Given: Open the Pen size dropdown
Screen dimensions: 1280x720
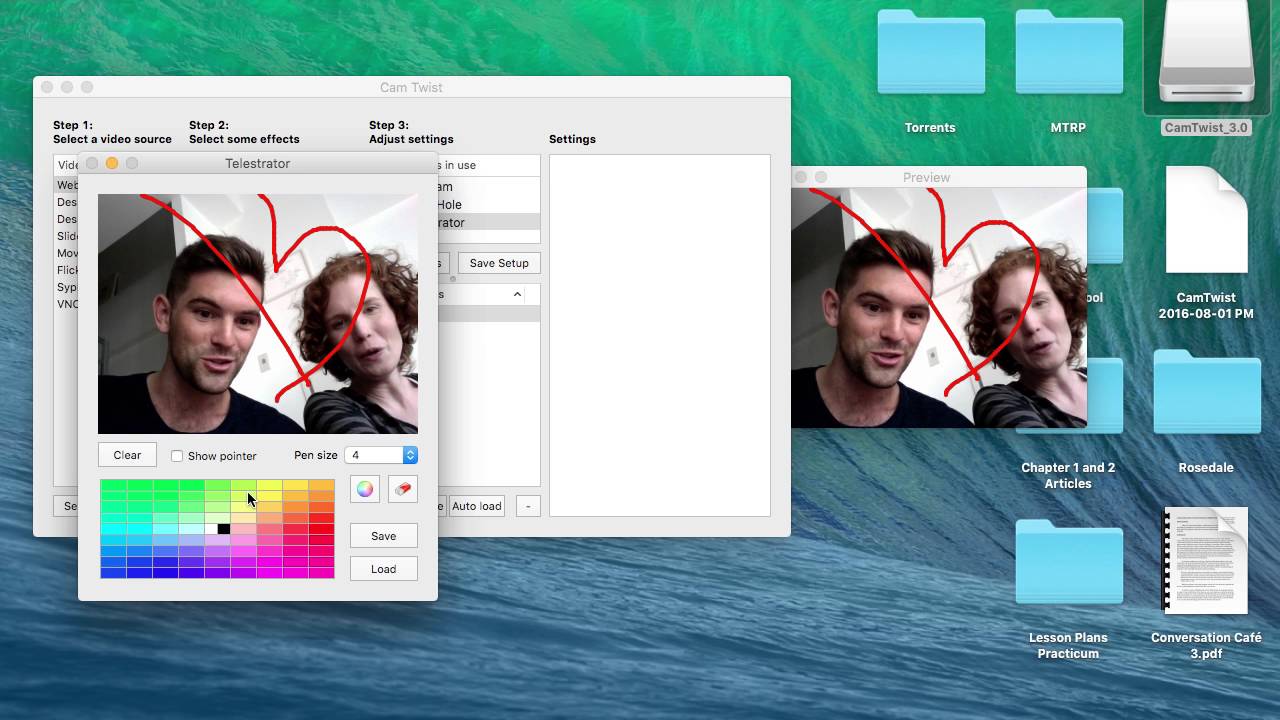Looking at the screenshot, I should (381, 455).
